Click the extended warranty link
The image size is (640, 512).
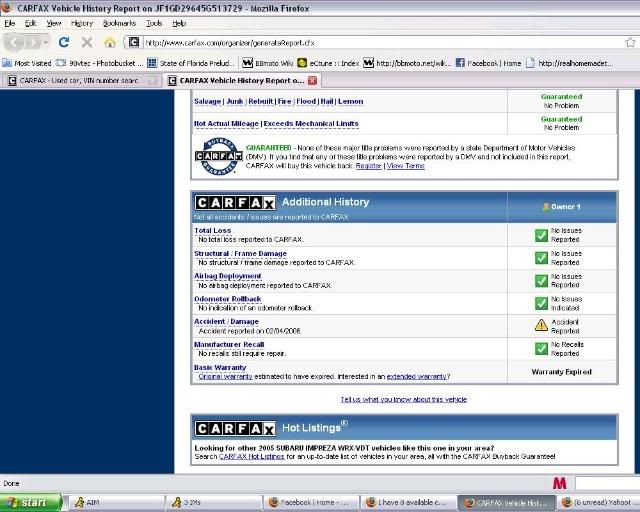pos(417,376)
